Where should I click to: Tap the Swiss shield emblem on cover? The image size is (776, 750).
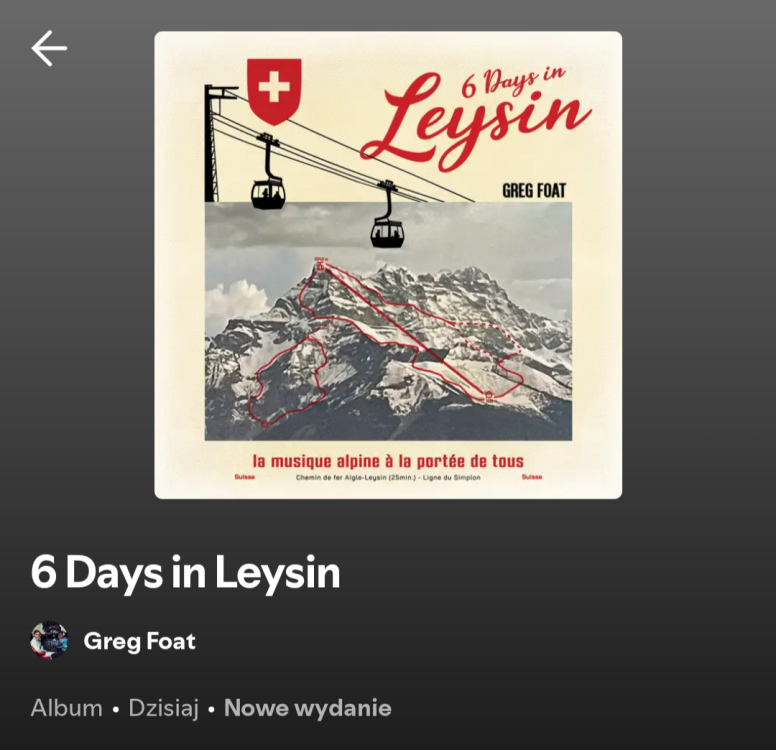point(274,92)
